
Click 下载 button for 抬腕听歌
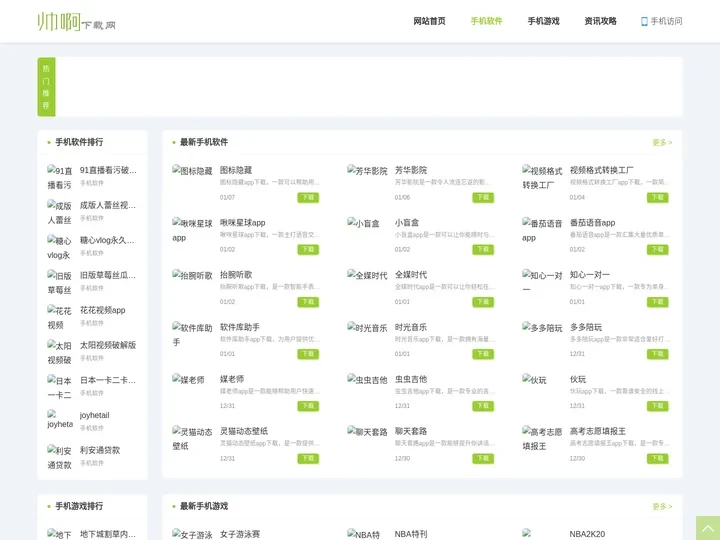[308, 302]
